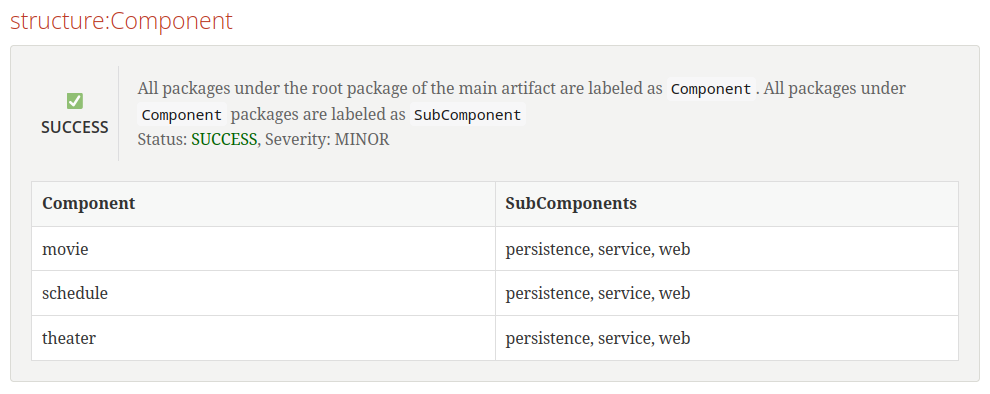The image size is (990, 394).
Task: Click the 'All packages under' text after Component
Action: [835, 88]
